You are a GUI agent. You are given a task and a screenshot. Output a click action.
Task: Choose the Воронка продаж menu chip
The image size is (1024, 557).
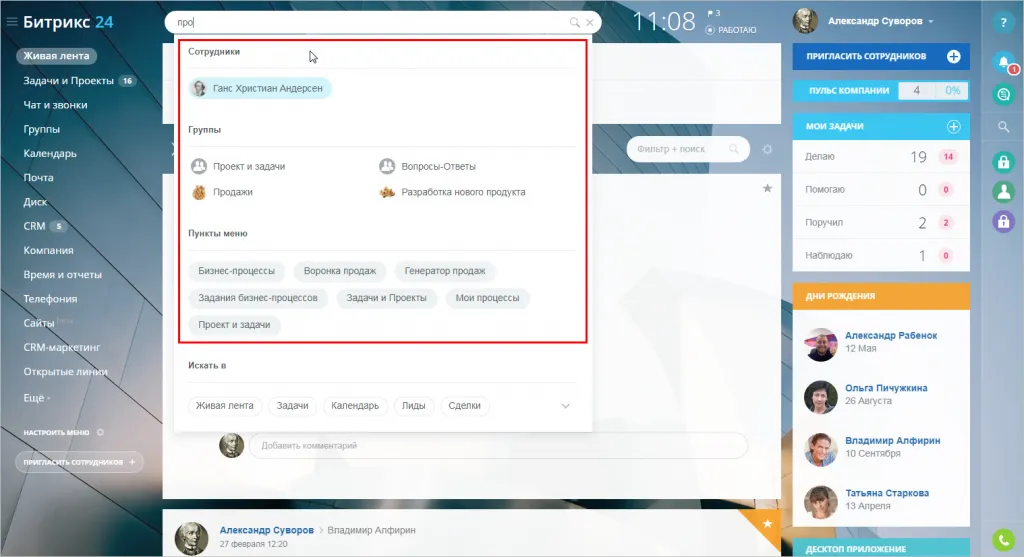click(341, 271)
